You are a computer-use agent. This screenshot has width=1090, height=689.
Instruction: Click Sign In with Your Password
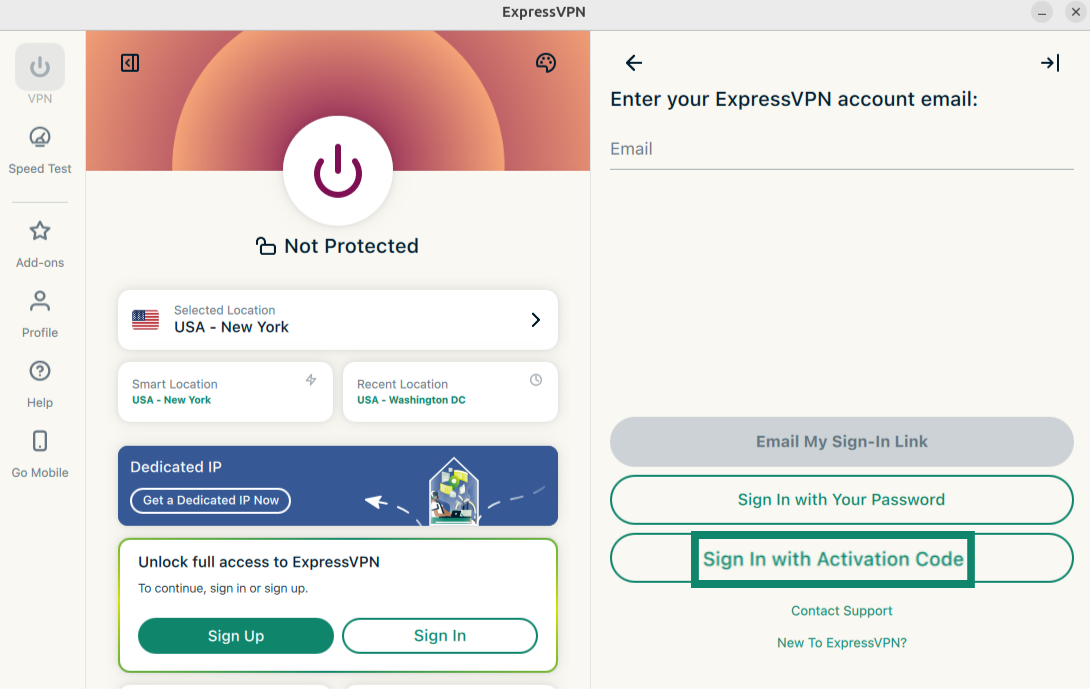841,500
